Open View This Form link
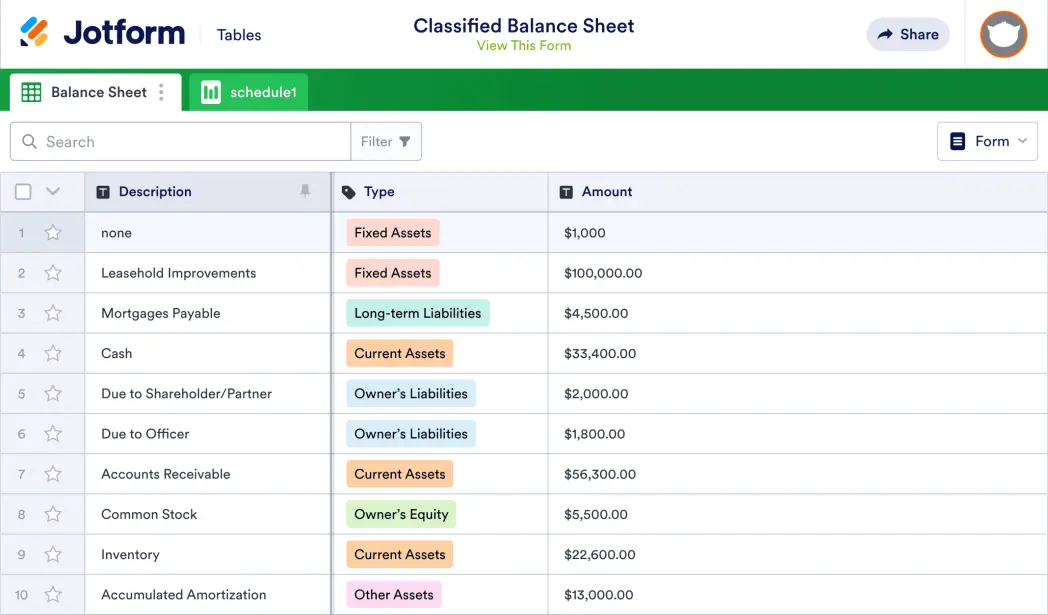The width and height of the screenshot is (1048, 615). 524,45
